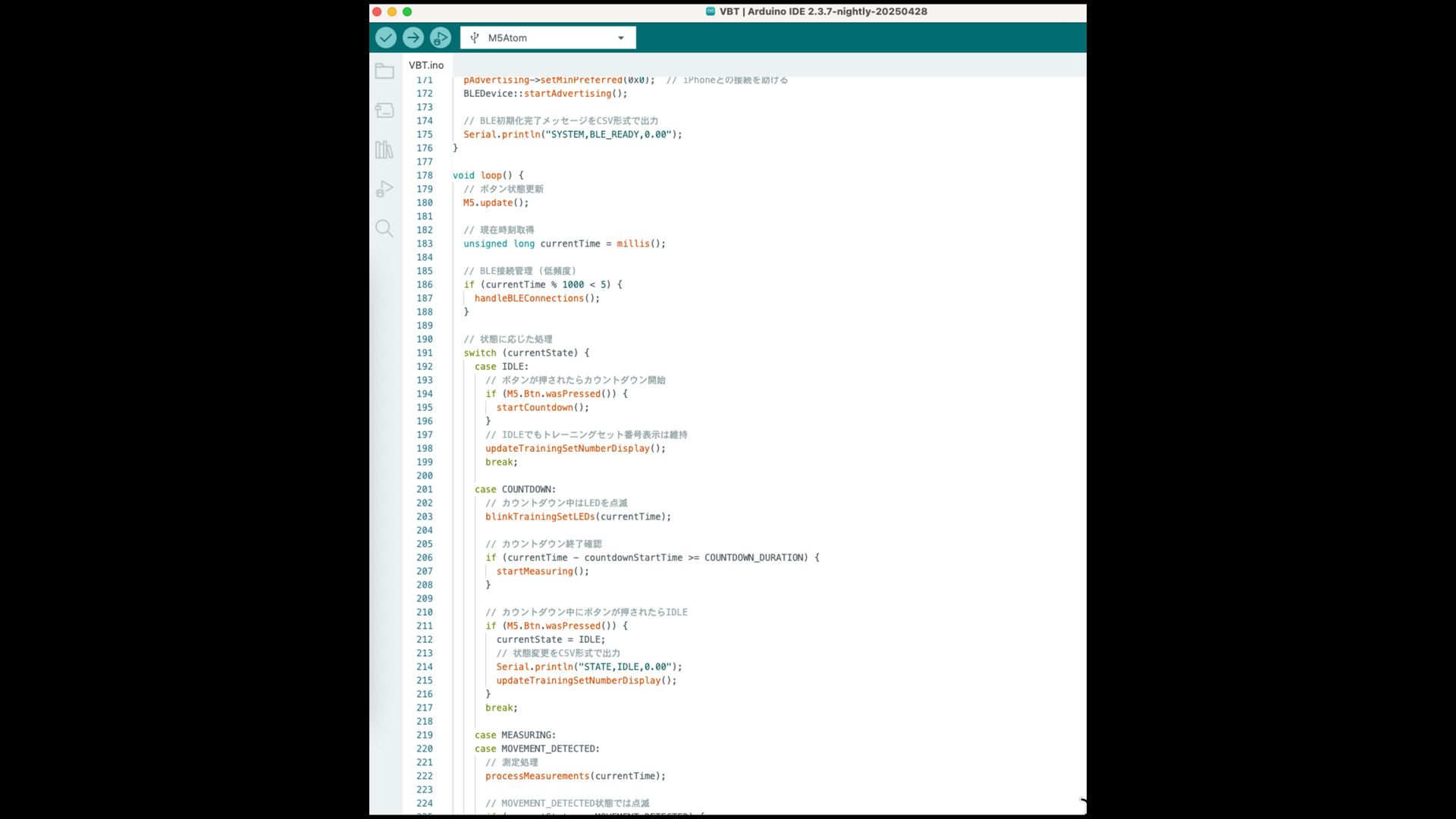Click the VBT Arduino IDE window title
Viewport: 1456px width, 819px height.
(822, 11)
